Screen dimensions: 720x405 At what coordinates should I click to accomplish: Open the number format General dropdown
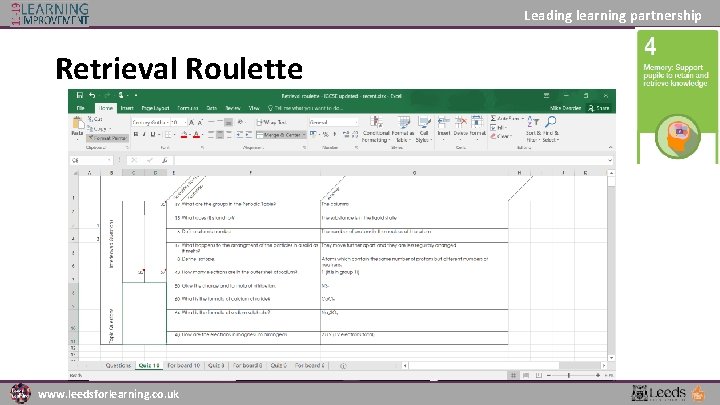356,122
